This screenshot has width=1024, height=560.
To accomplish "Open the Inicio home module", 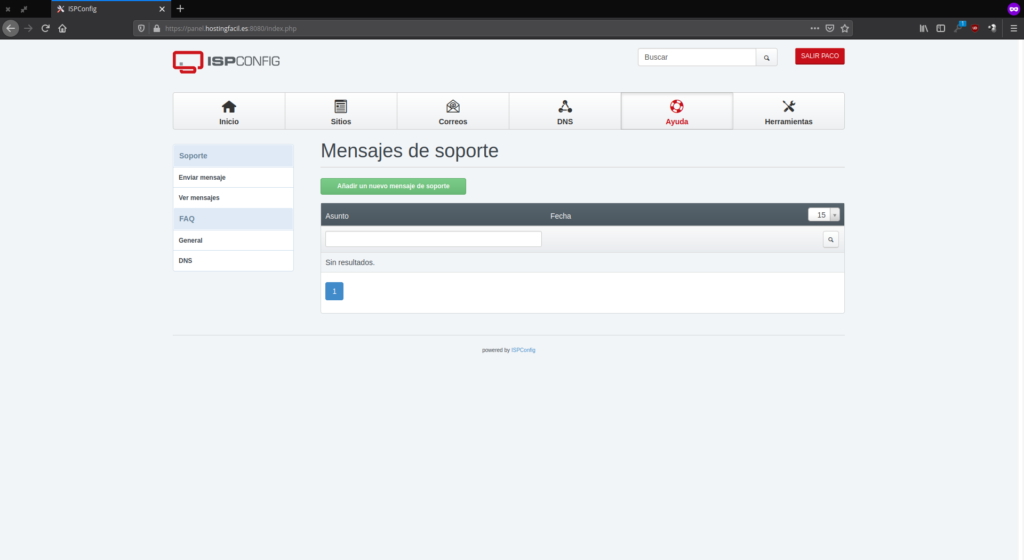I will point(229,111).
